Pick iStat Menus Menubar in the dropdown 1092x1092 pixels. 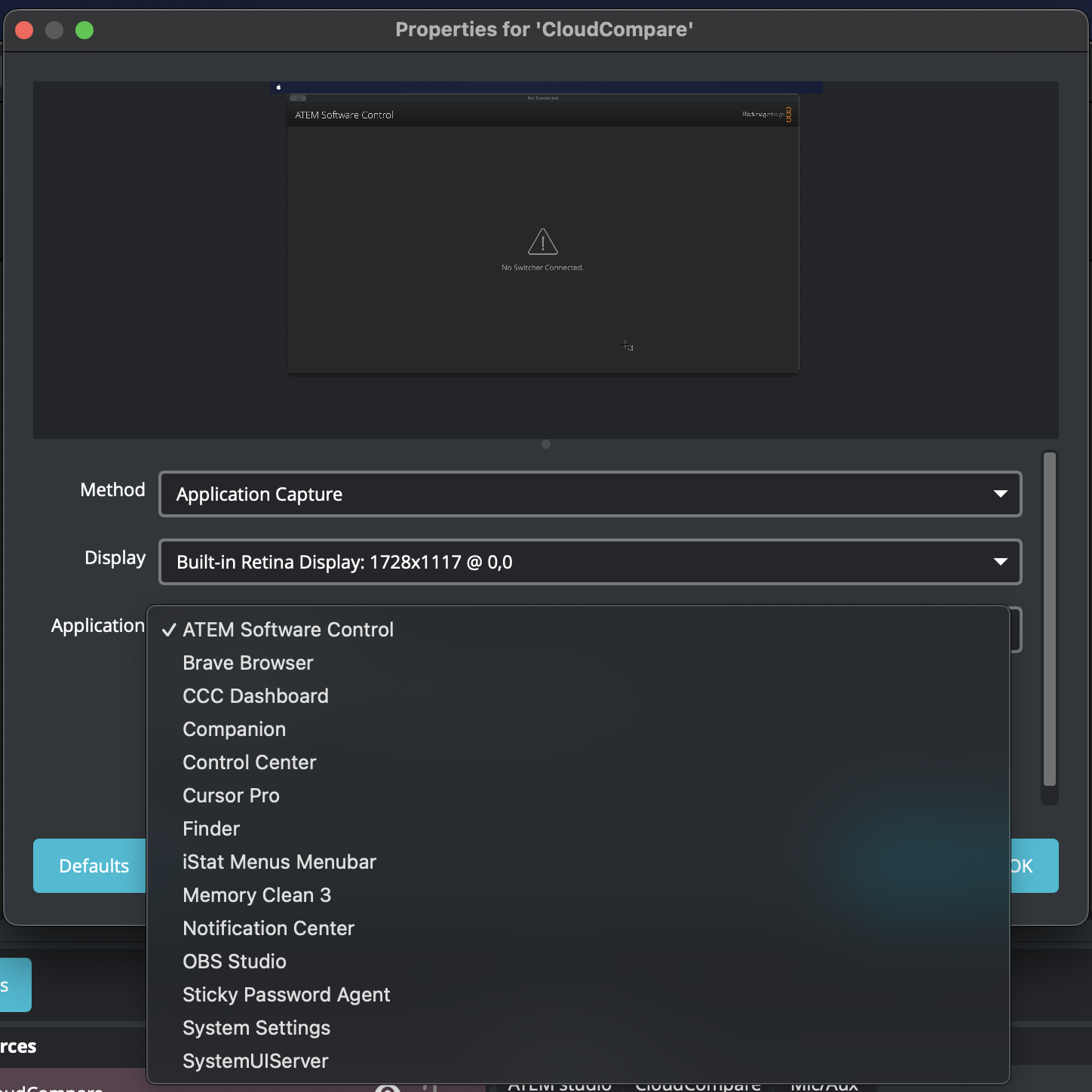(x=279, y=861)
